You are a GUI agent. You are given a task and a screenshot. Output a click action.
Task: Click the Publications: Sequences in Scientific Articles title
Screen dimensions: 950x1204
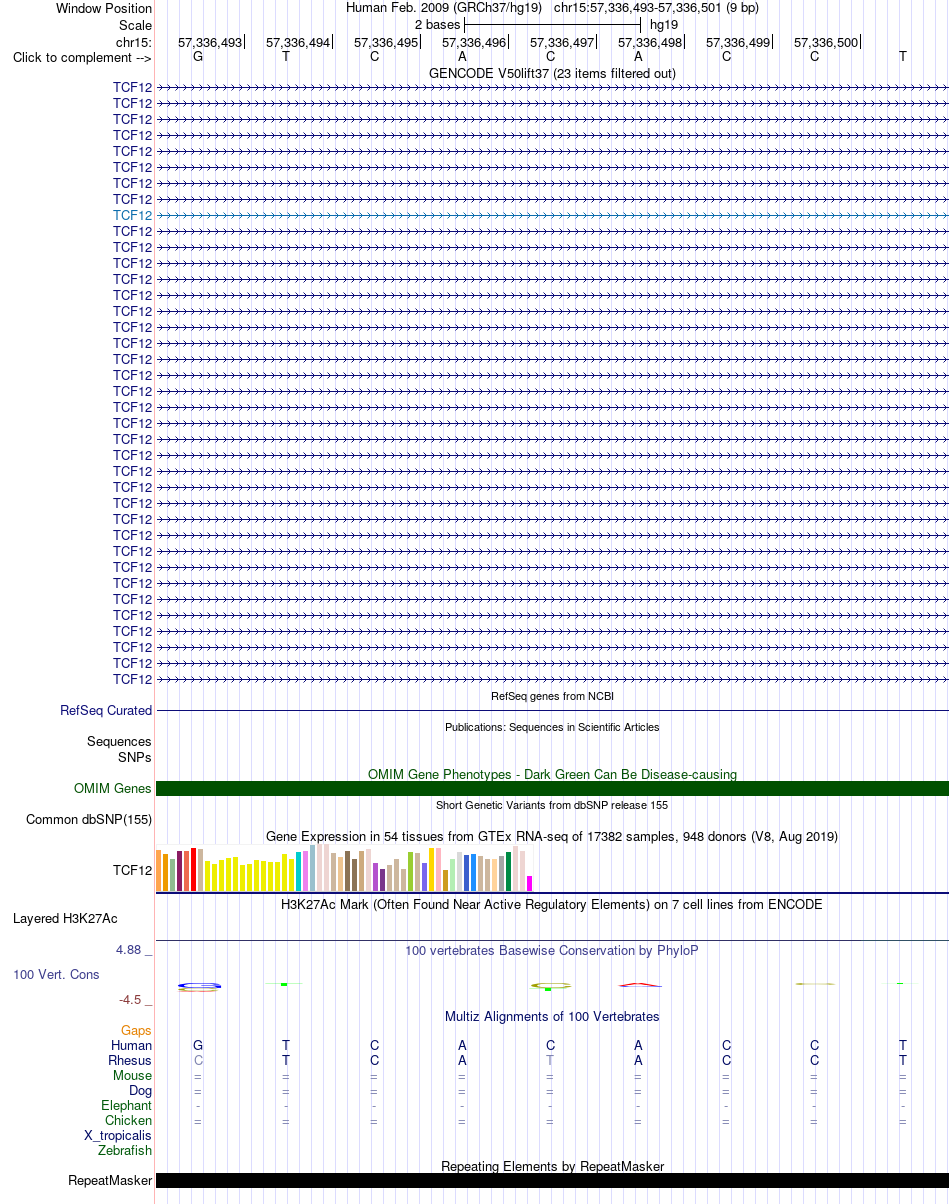tap(552, 727)
